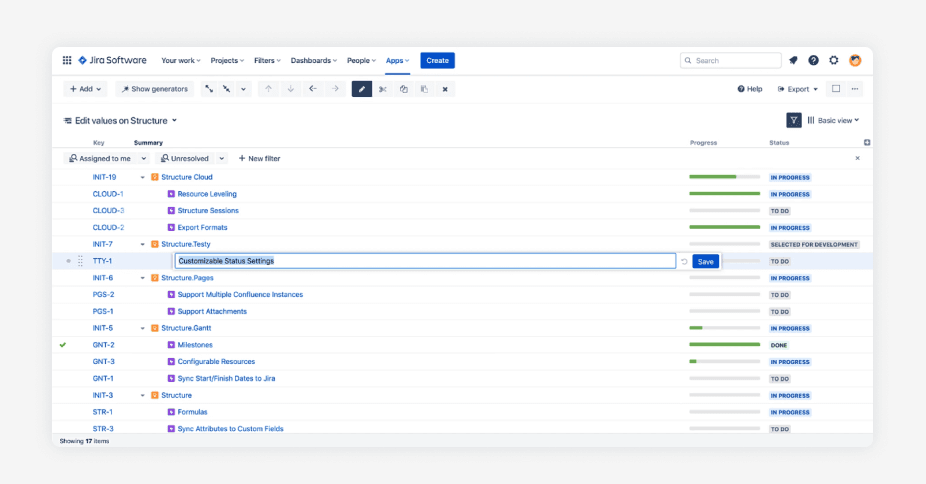This screenshot has width=926, height=484.
Task: Open the CLOUD-1 issue key link
Action: click(x=108, y=194)
